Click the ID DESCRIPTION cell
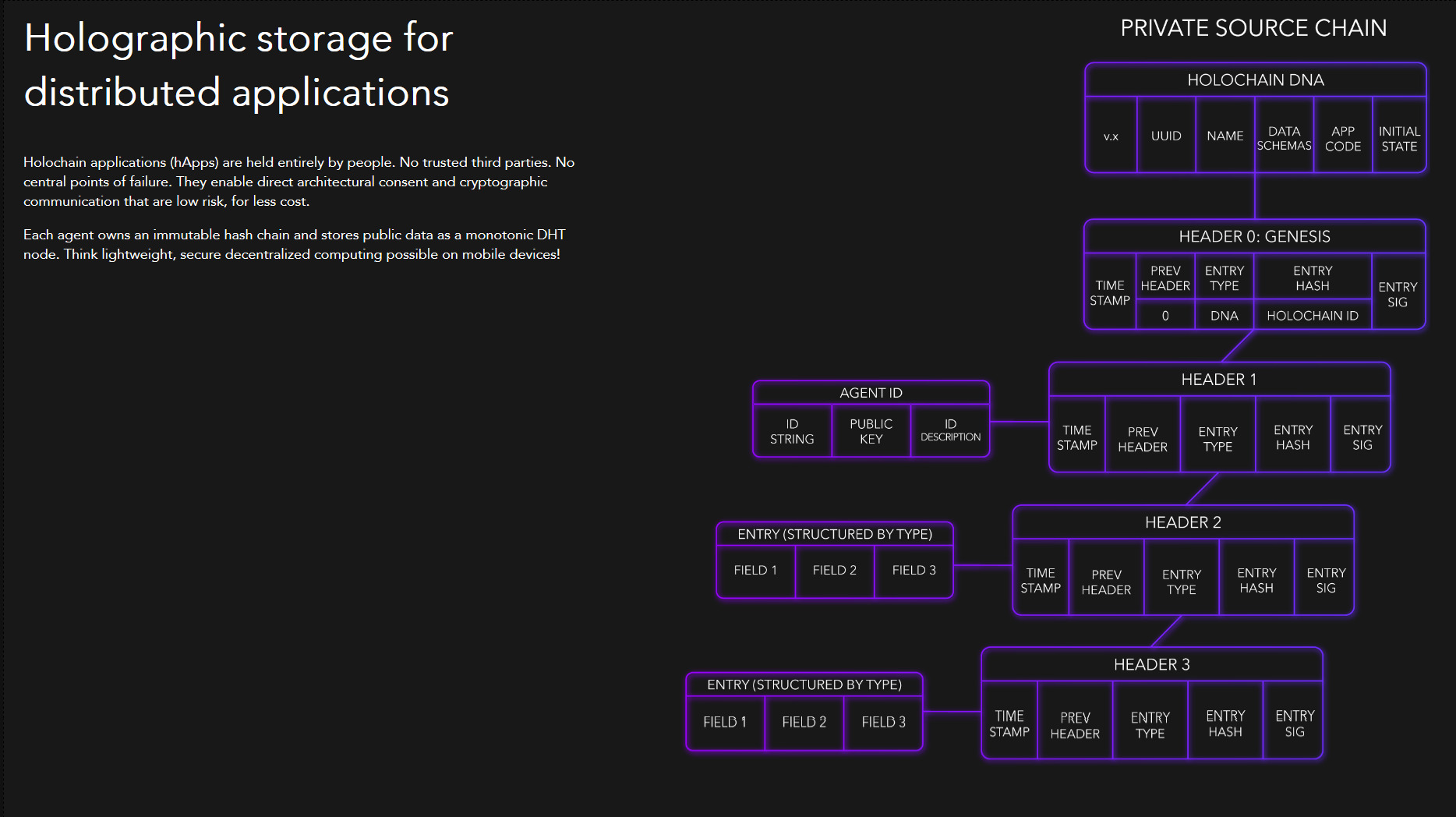 950,430
